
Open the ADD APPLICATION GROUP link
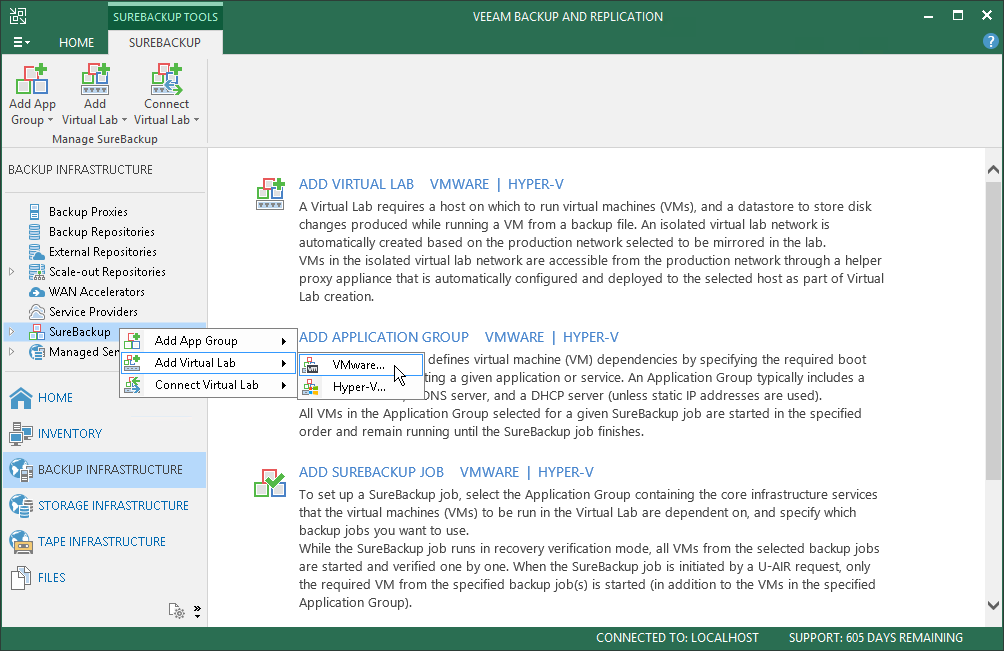click(384, 337)
